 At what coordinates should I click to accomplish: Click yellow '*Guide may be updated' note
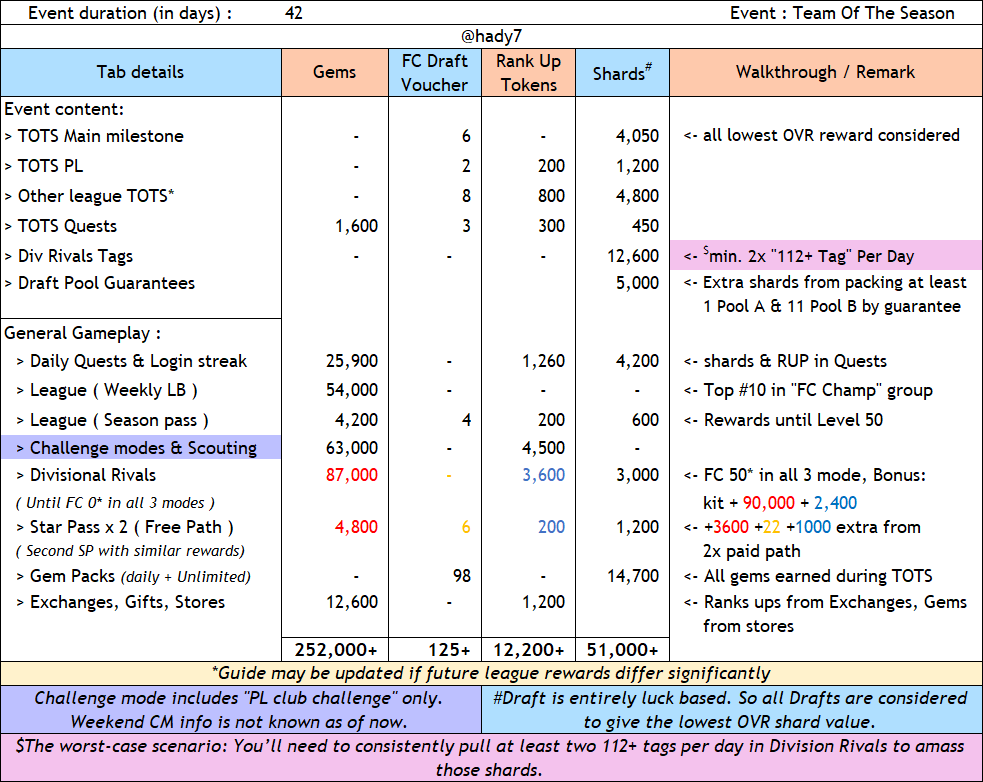click(491, 674)
